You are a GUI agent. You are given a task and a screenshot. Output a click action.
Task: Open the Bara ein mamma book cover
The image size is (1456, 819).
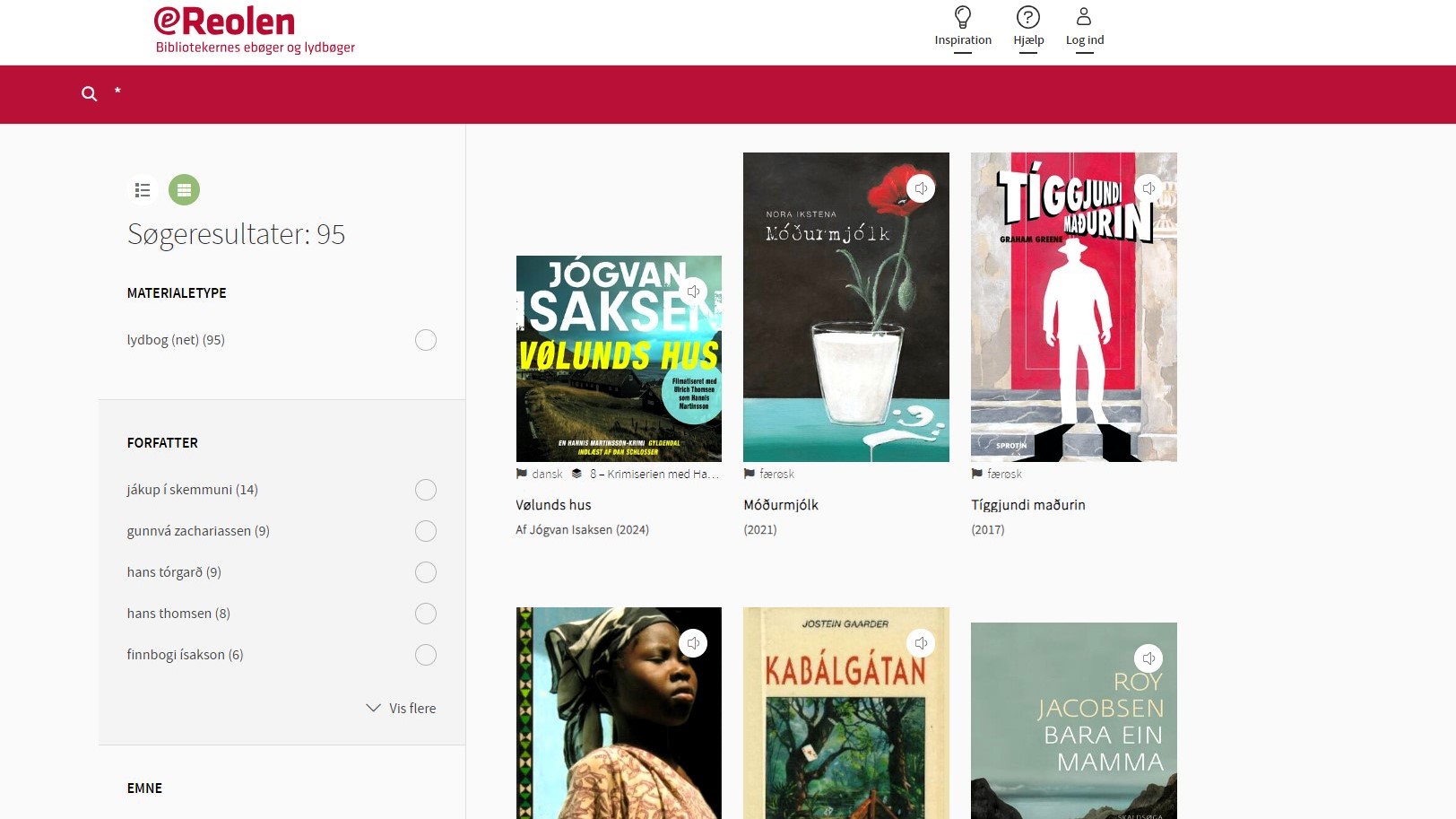click(x=1074, y=720)
